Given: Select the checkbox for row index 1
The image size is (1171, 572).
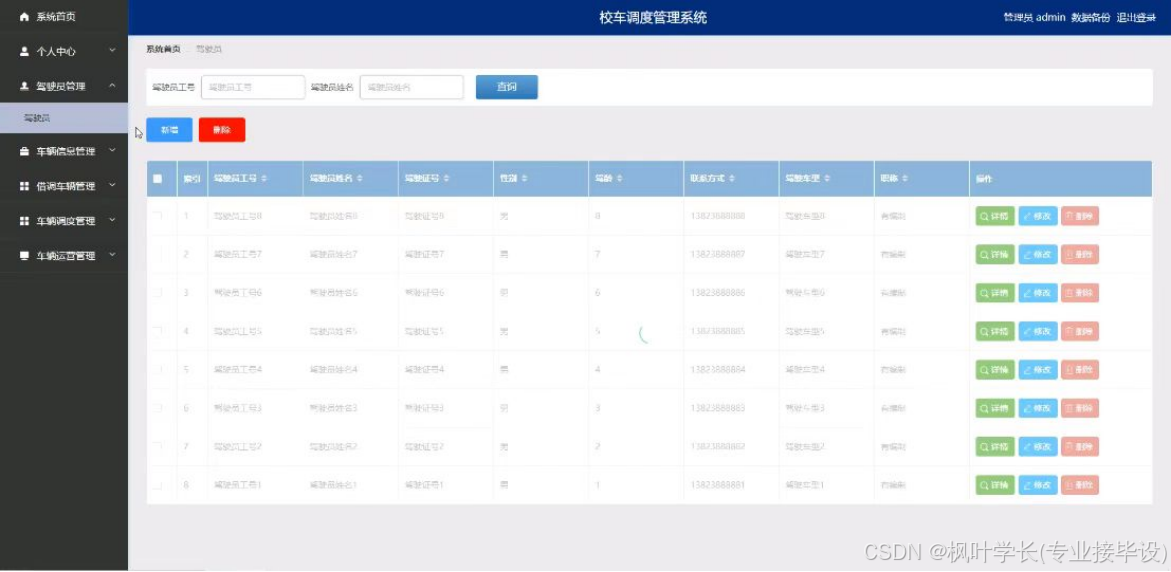Looking at the screenshot, I should [157, 217].
